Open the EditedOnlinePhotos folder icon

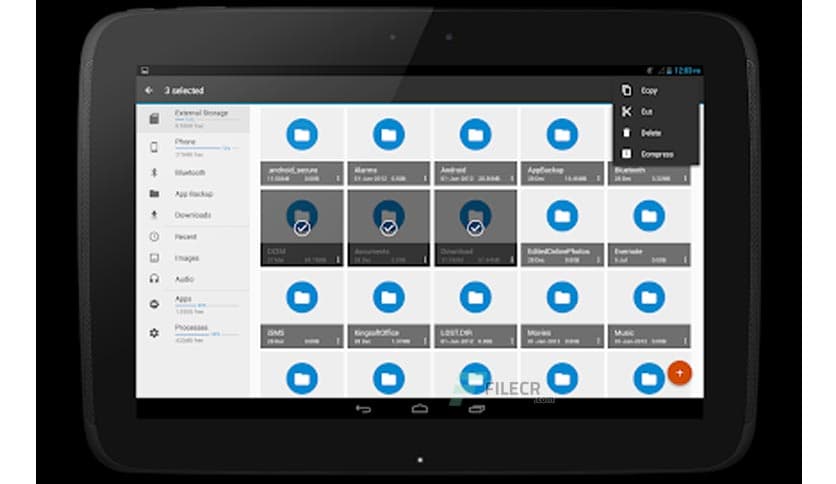click(562, 216)
